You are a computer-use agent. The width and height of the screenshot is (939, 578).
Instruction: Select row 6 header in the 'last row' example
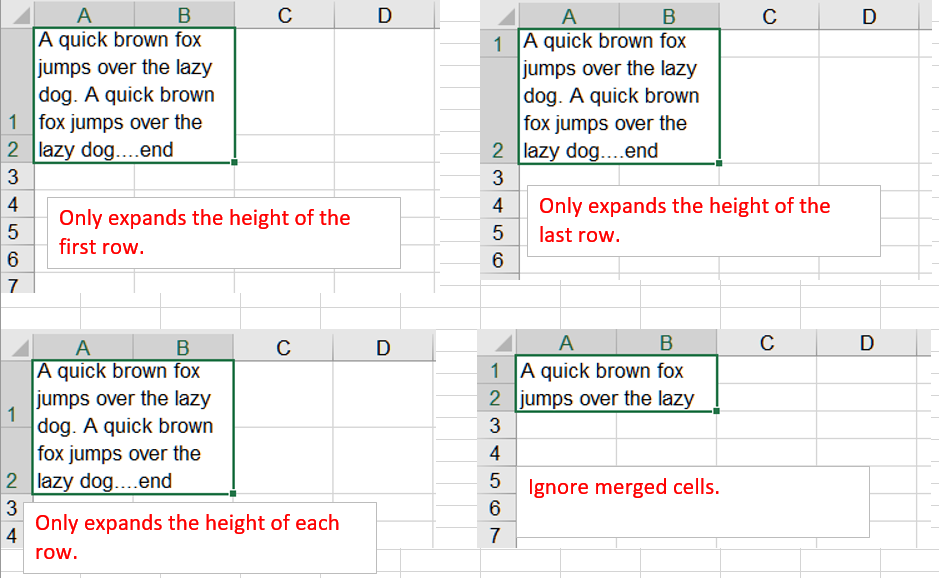click(498, 260)
